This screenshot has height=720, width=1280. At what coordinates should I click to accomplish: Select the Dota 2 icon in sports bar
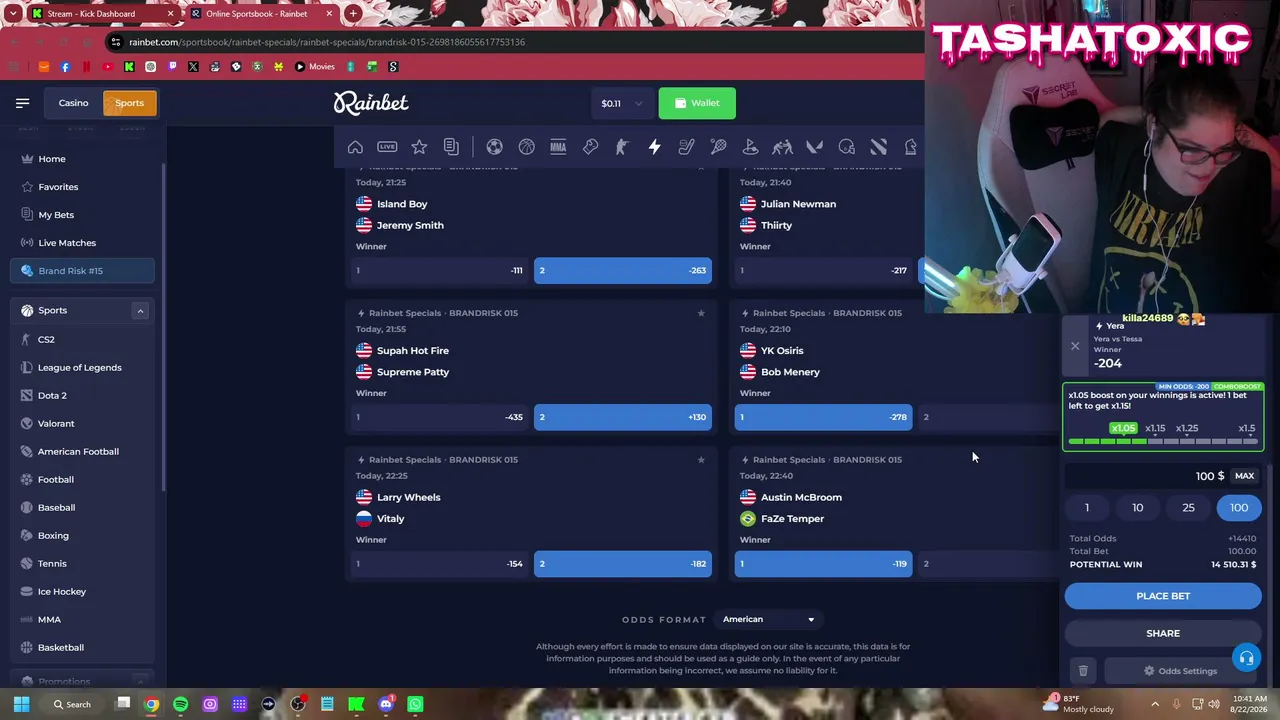click(878, 147)
